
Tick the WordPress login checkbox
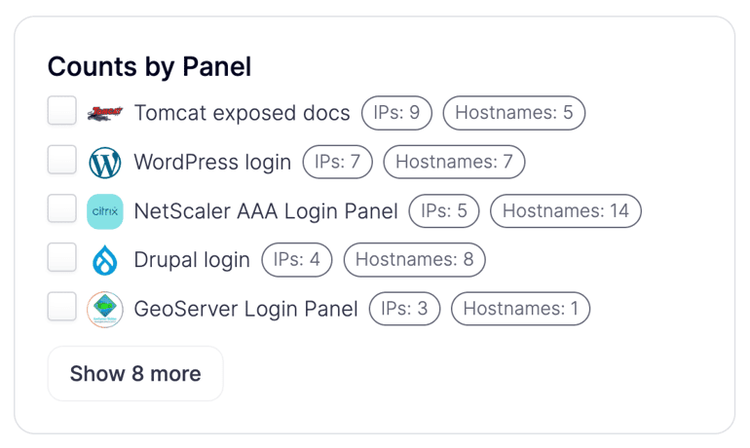pyautogui.click(x=62, y=160)
